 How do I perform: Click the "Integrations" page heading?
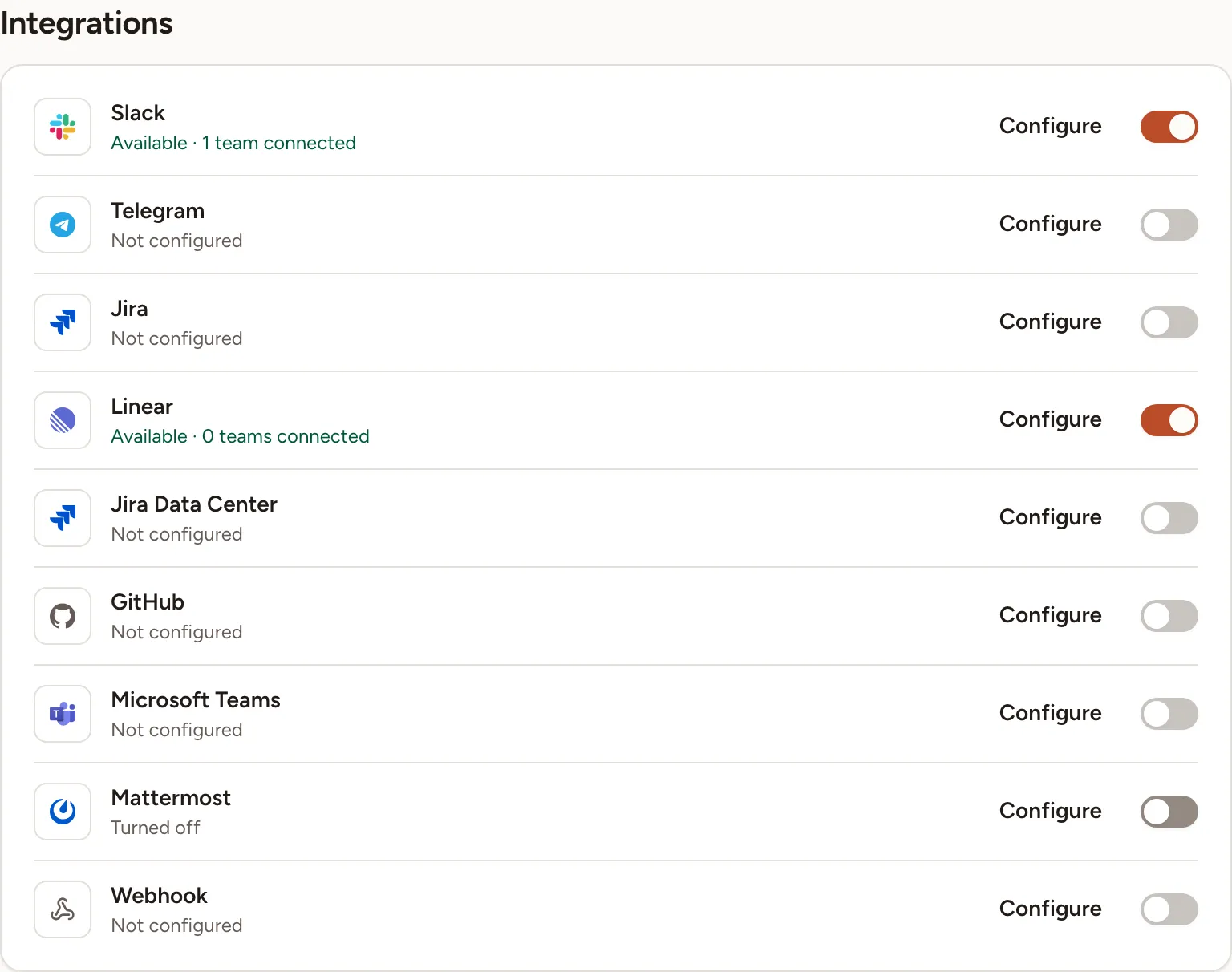[87, 23]
